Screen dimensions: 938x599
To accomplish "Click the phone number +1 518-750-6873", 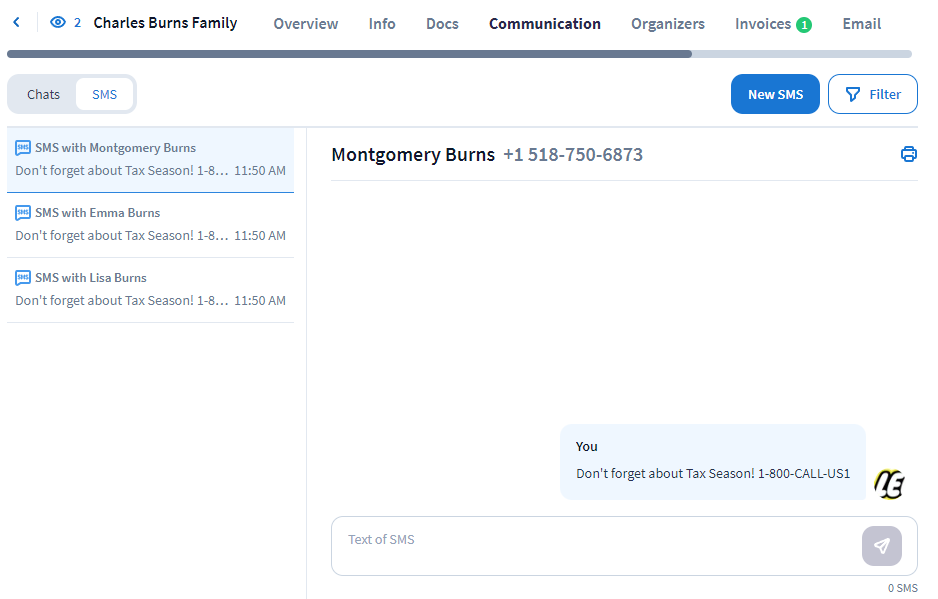I will point(573,154).
